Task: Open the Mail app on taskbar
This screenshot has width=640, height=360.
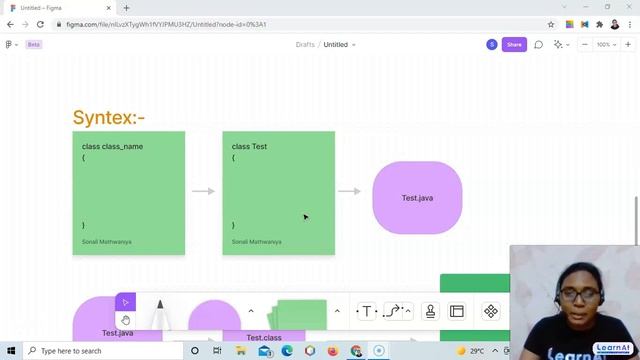Action: [x=264, y=351]
